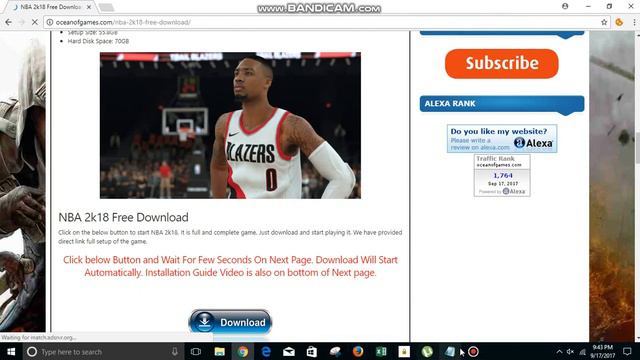
Task: Stop loading the page
Action: point(35,22)
